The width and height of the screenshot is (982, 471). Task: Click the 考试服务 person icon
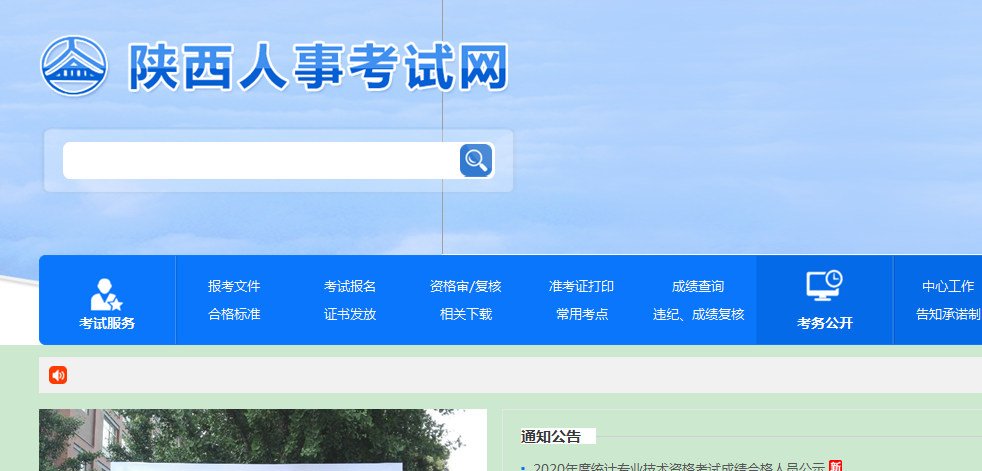pos(106,294)
